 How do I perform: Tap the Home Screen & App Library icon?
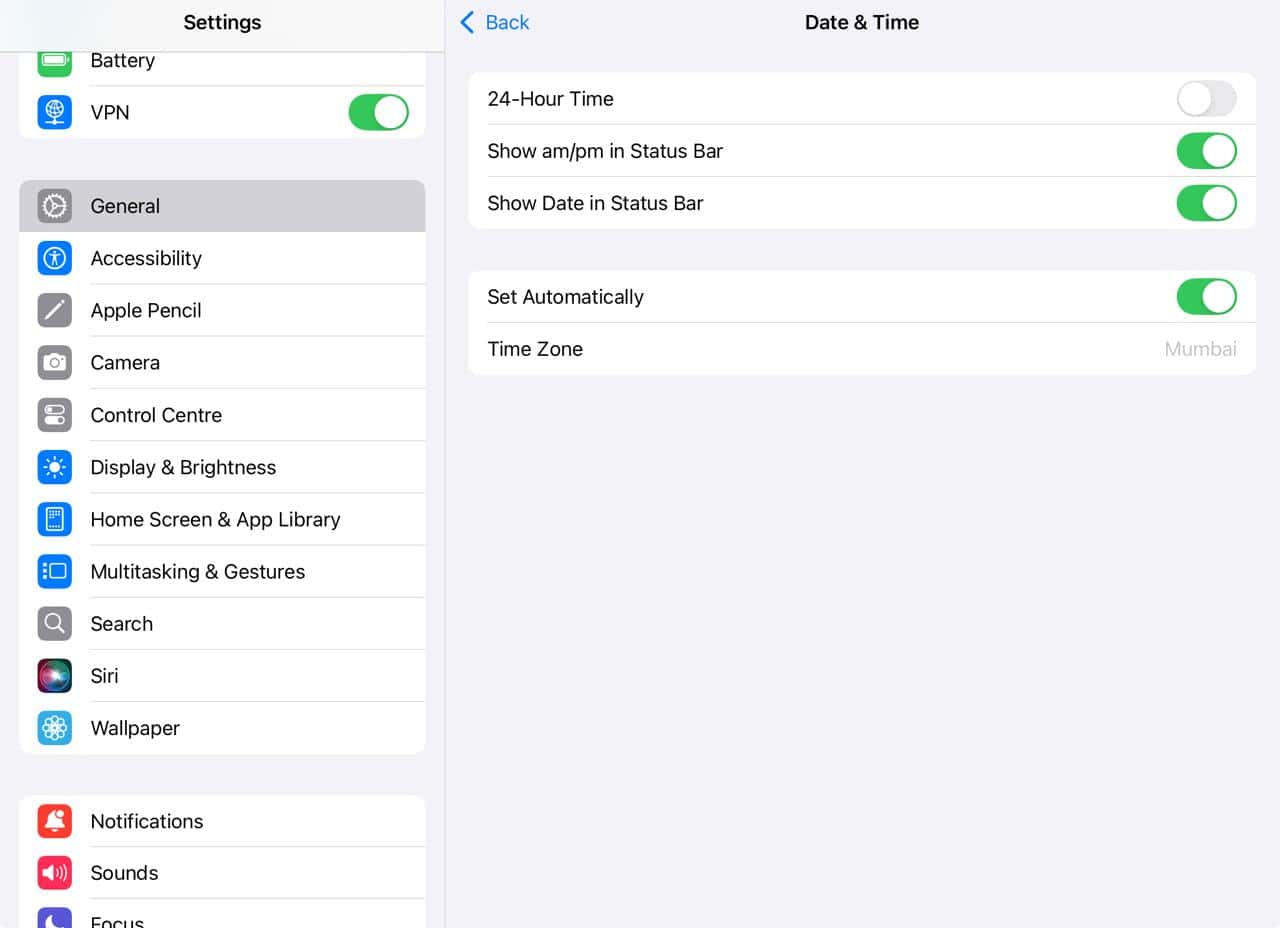tap(55, 519)
